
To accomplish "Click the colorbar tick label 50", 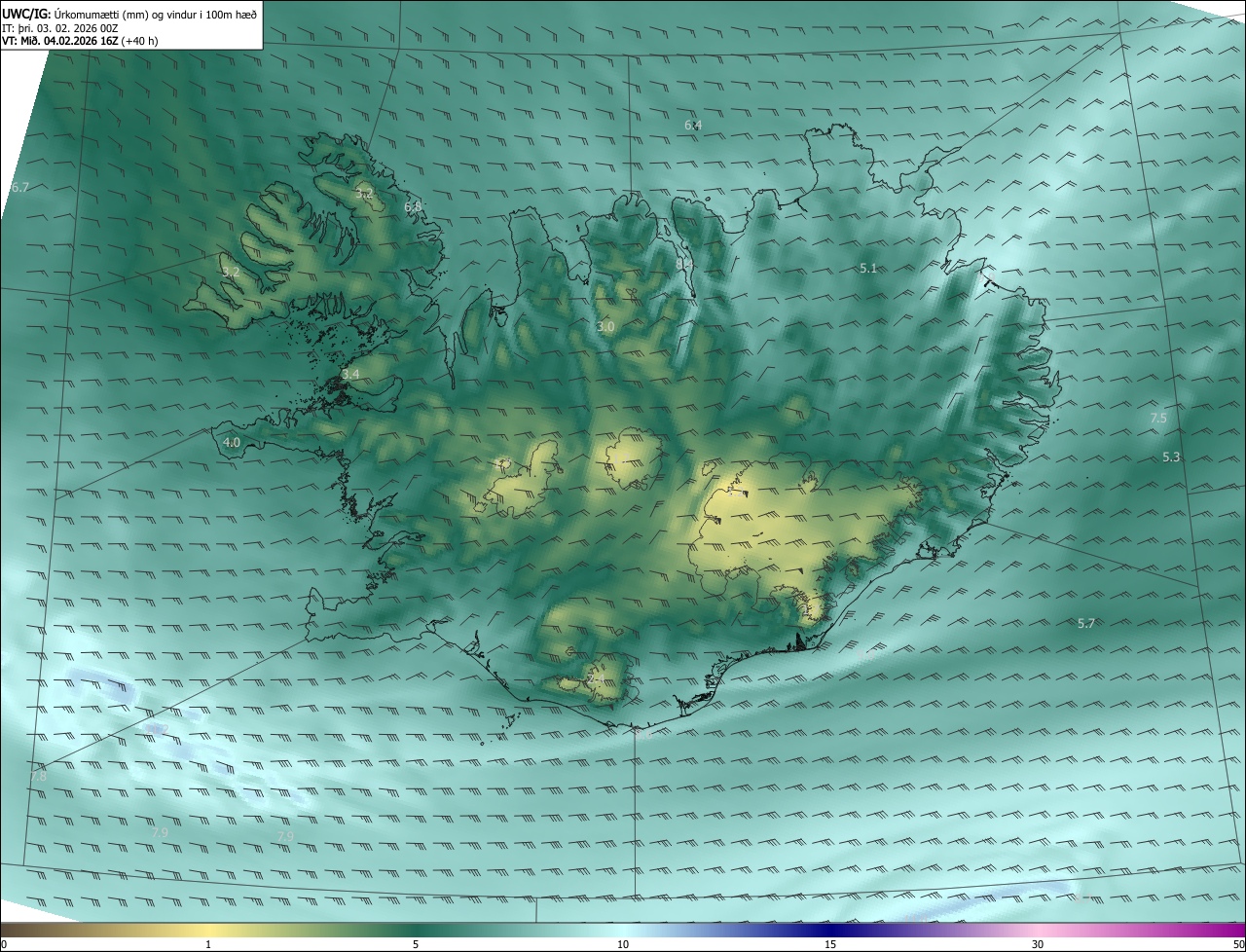I will pos(1238,944).
